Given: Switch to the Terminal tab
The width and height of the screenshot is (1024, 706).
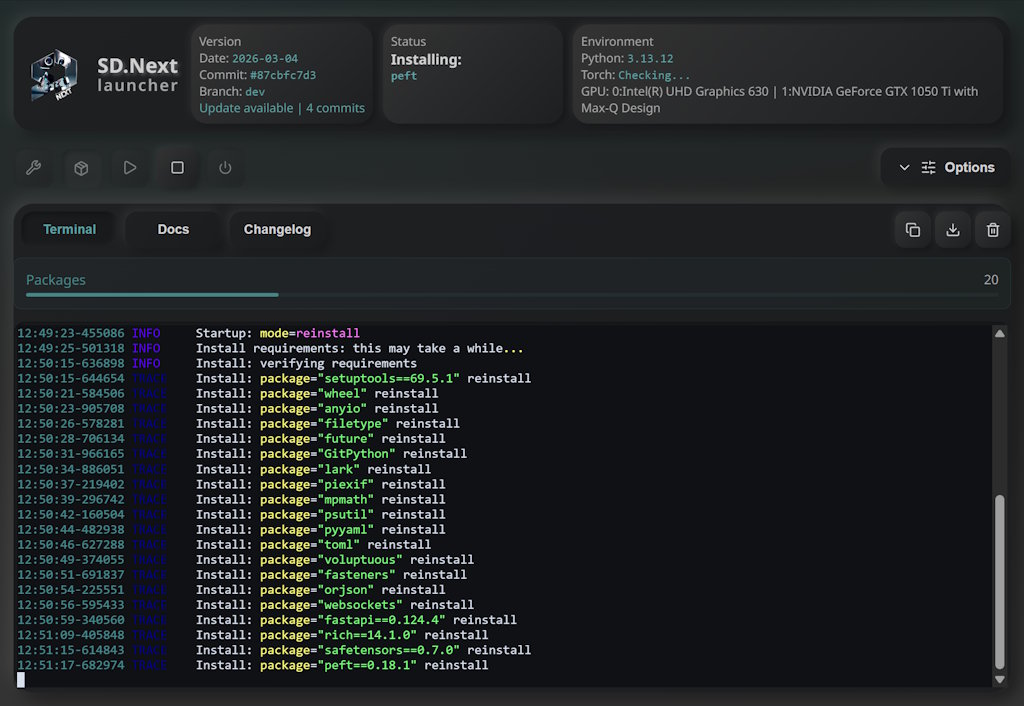Looking at the screenshot, I should (x=69, y=229).
